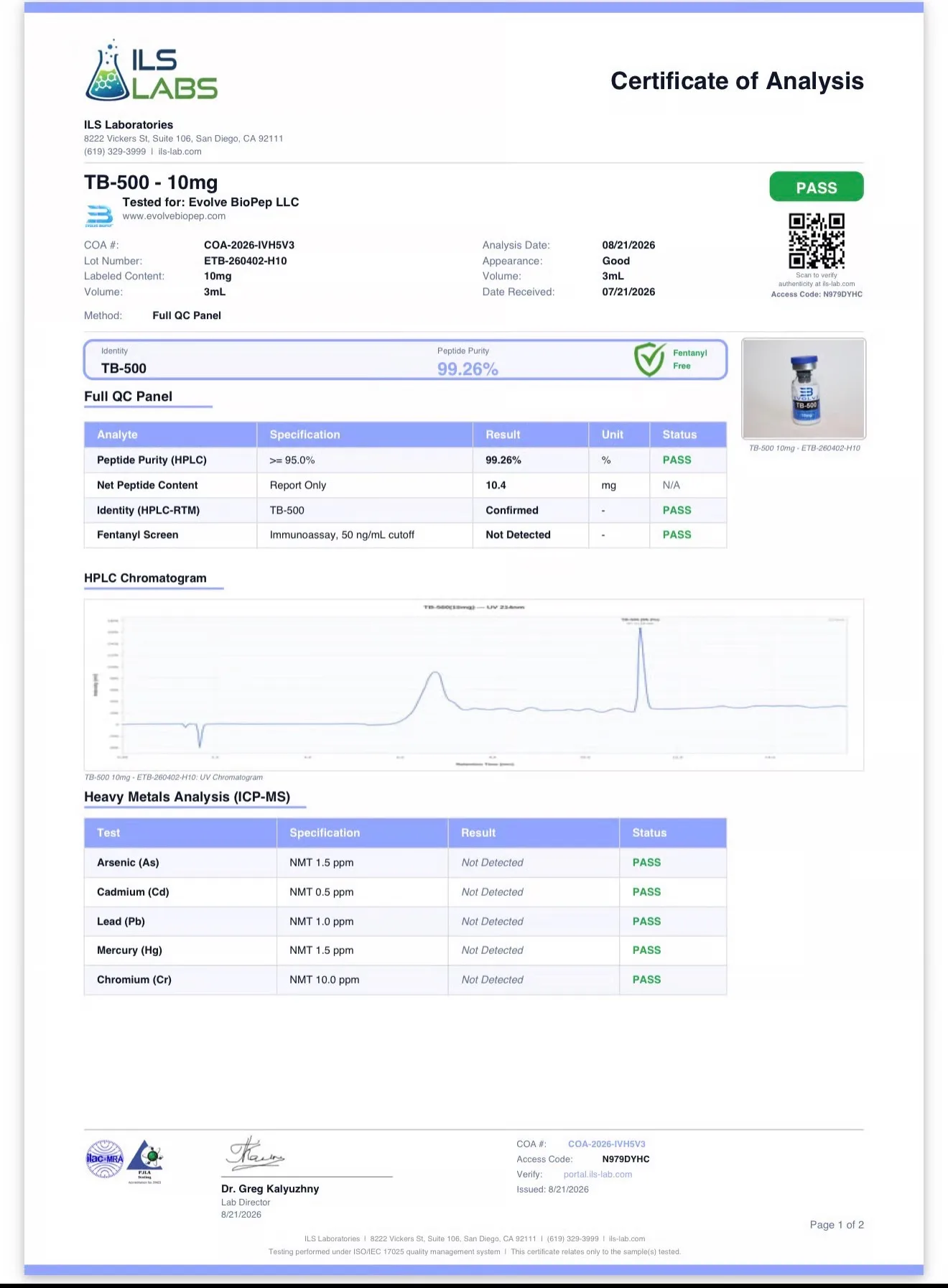Viewport: 948px width, 1288px height.
Task: Click the Cadmium (Cd) row label
Action: (133, 892)
